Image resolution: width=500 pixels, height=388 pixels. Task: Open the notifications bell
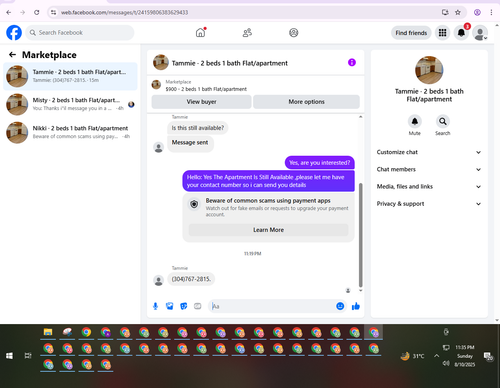point(461,33)
